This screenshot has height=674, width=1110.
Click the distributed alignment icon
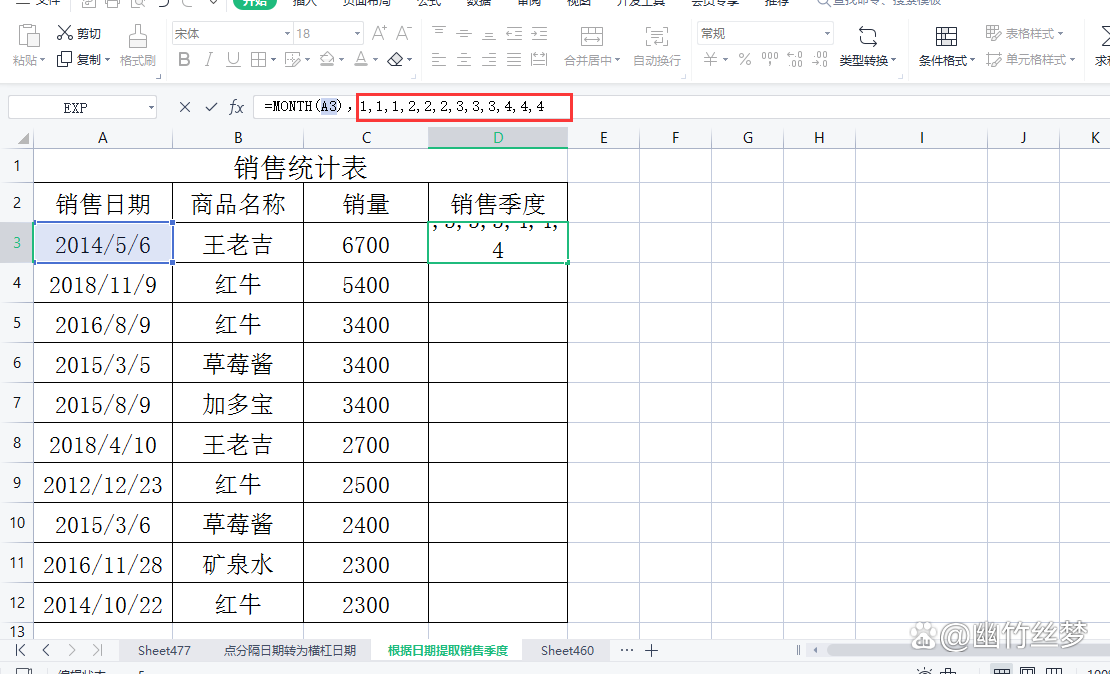point(539,60)
